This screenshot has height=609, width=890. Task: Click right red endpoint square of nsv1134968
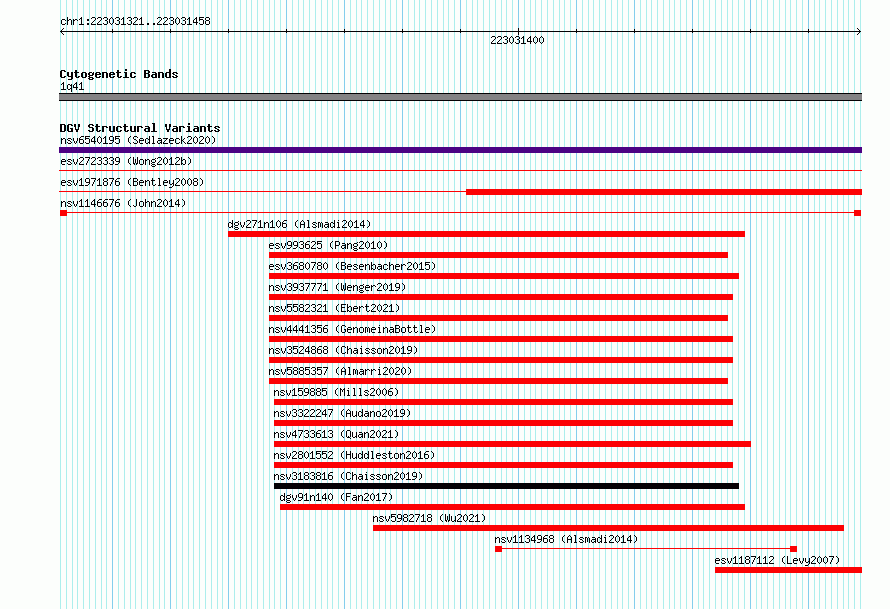(x=794, y=549)
